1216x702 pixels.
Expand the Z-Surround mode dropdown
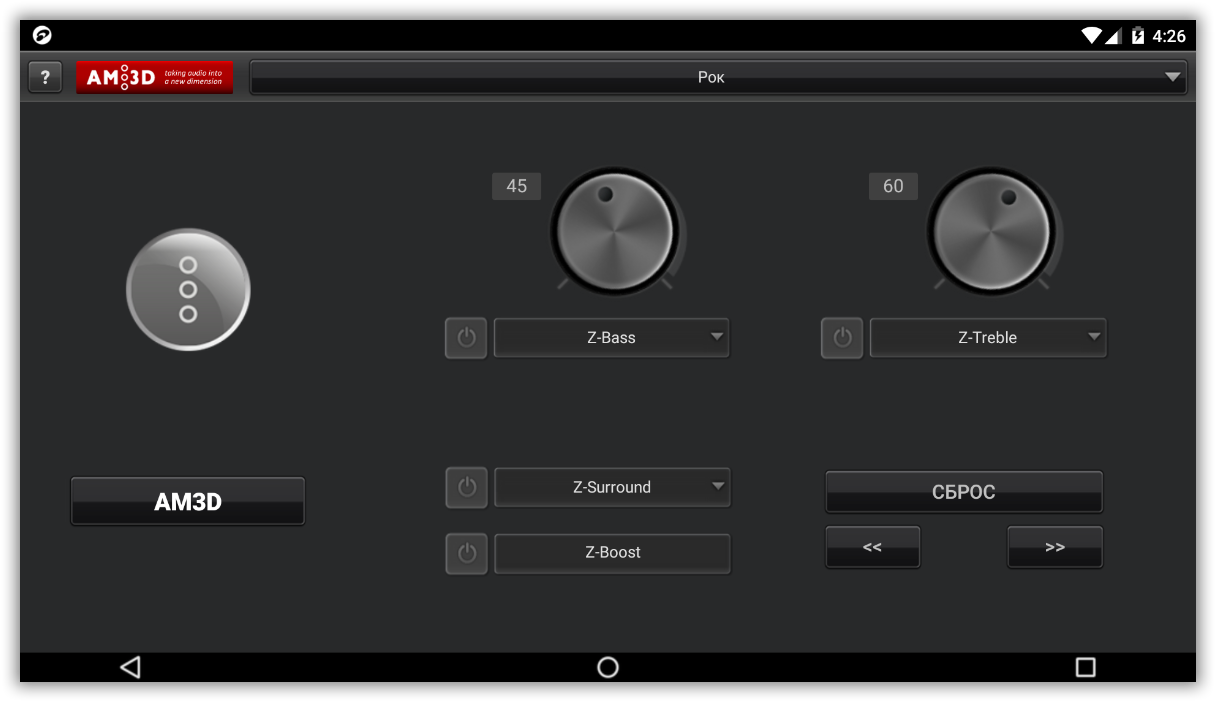pos(612,488)
